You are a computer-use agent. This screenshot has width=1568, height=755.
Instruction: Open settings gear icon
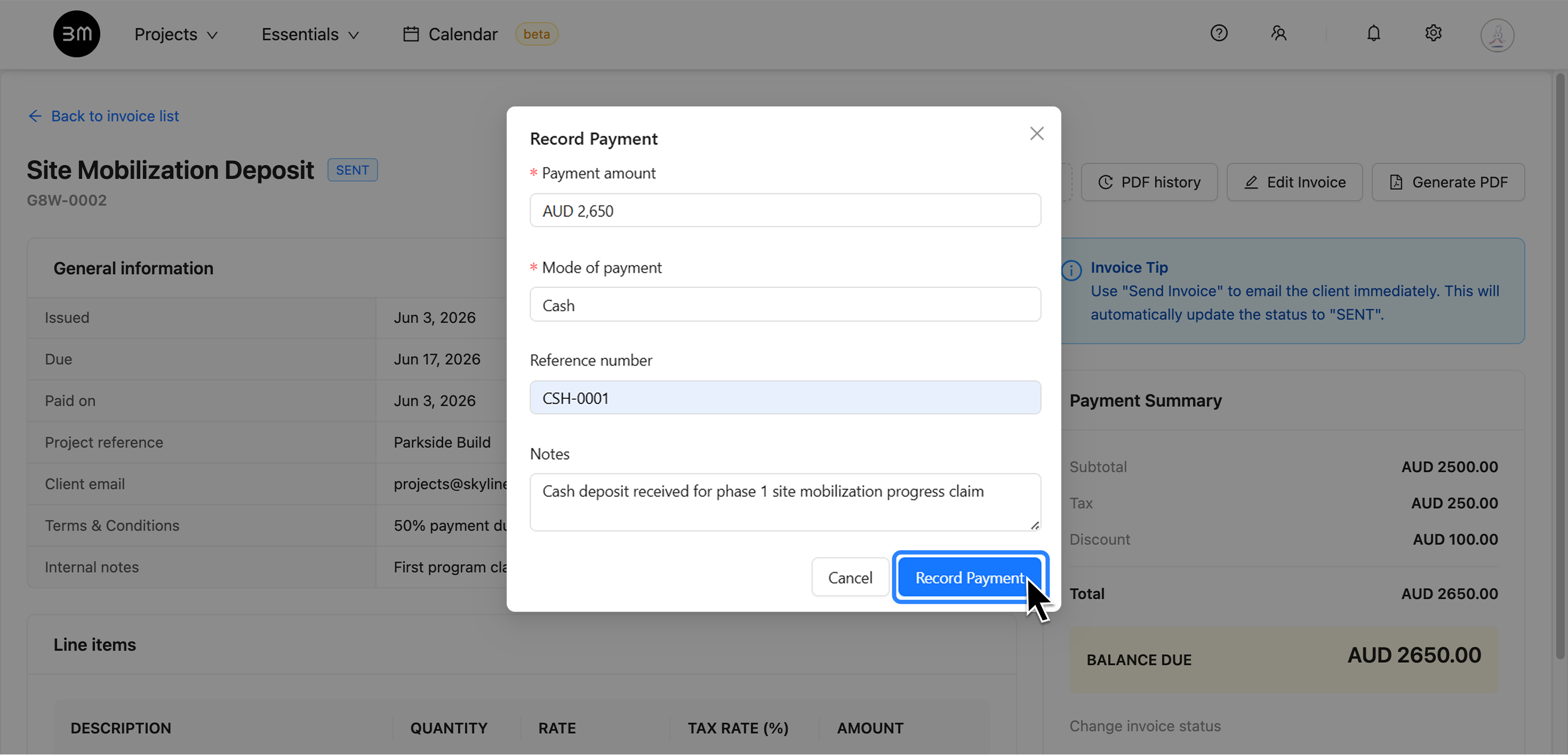click(1433, 33)
